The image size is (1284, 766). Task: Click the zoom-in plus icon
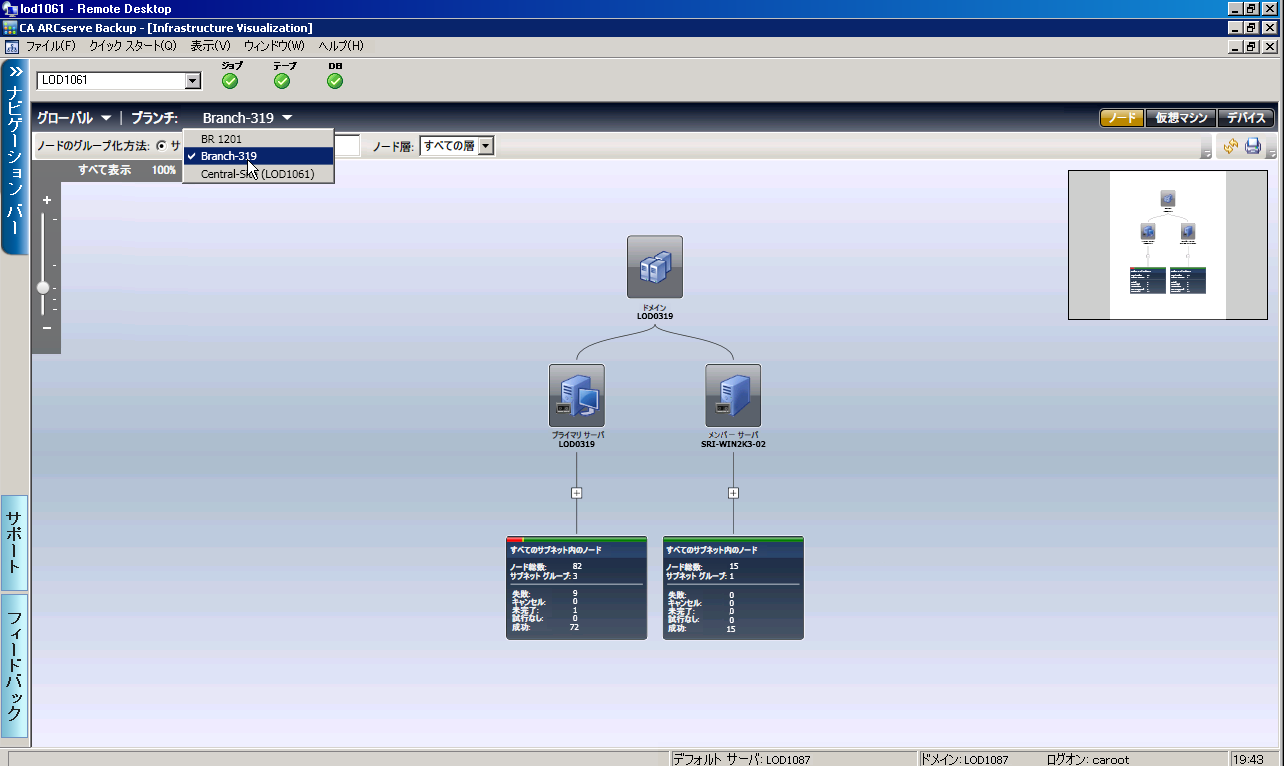(47, 200)
